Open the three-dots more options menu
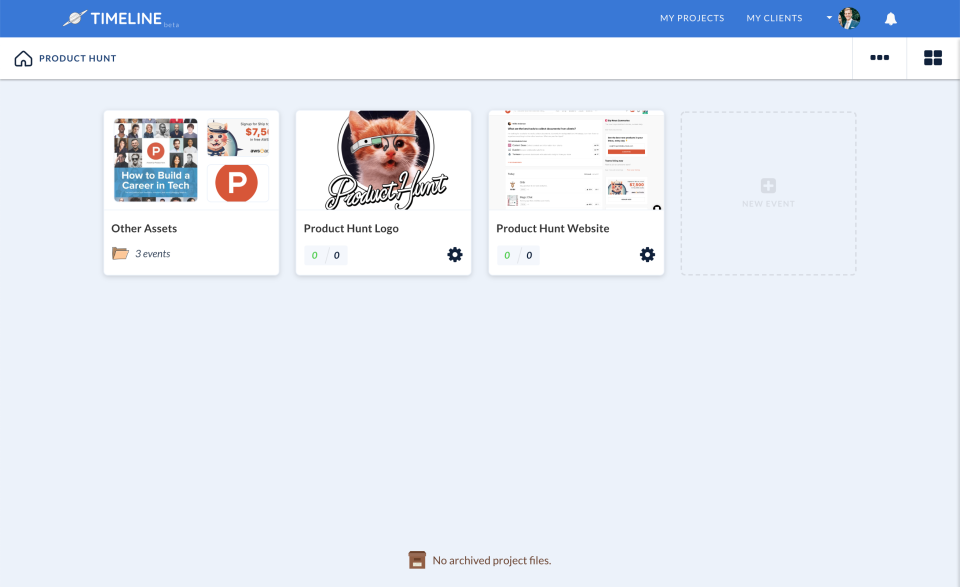 coord(879,58)
